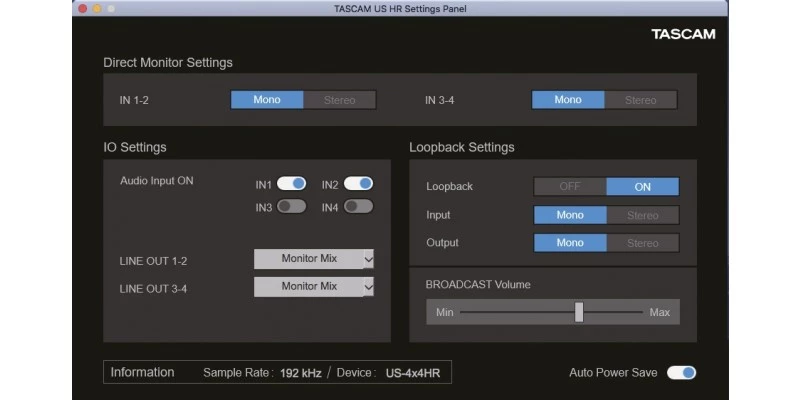
Task: Choose Mono for IN 3-4 monitoring
Action: 568,100
